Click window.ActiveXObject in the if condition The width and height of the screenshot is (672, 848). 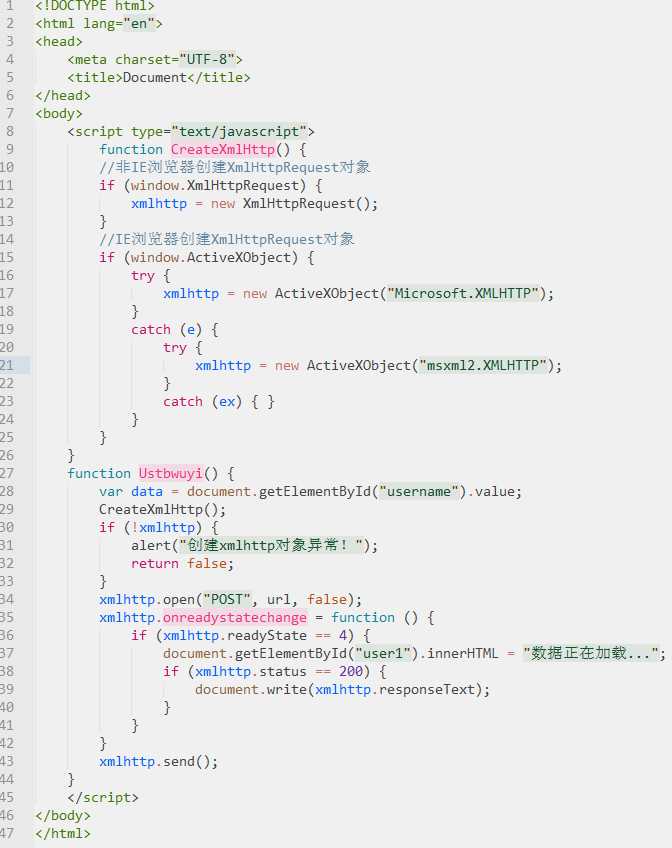pyautogui.click(x=211, y=257)
